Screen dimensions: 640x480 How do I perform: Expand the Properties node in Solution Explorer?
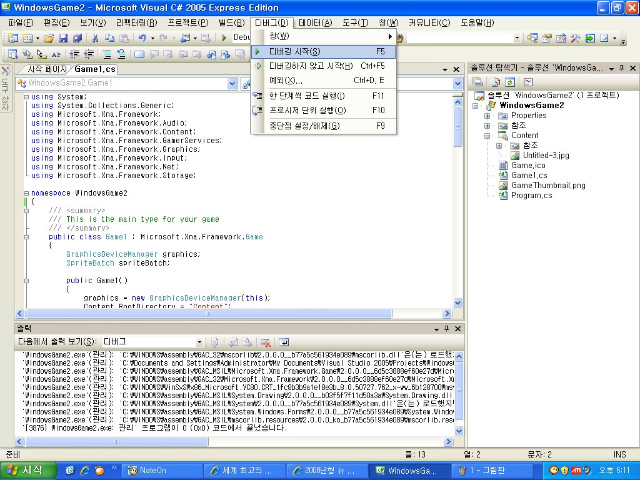tap(487, 116)
